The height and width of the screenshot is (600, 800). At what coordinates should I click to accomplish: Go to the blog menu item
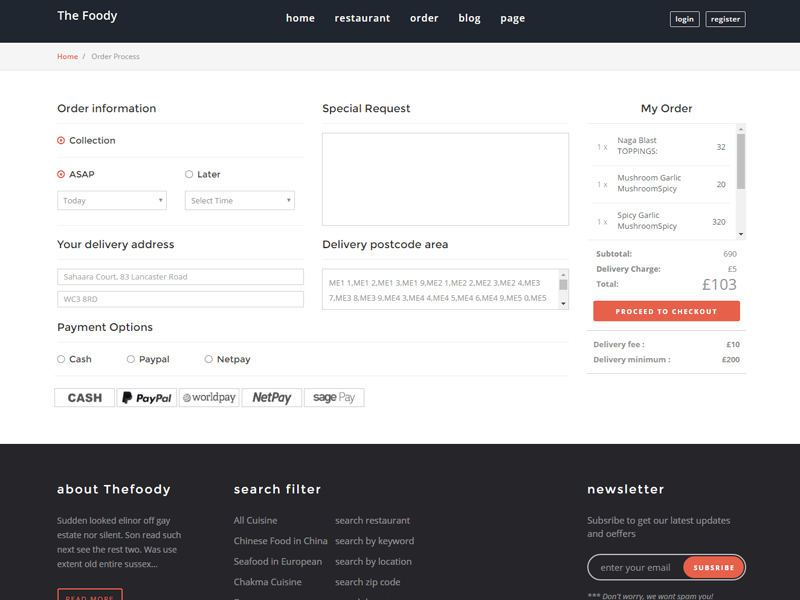click(469, 18)
